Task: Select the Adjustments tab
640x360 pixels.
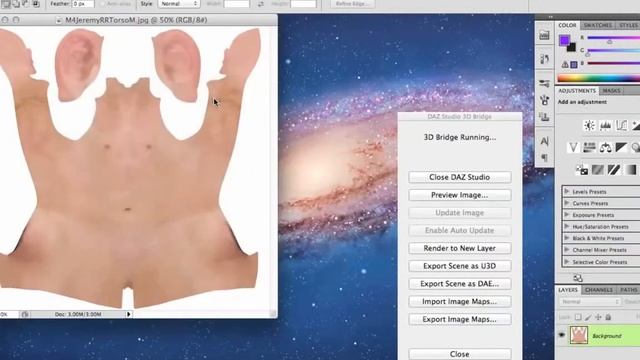Action: [577, 91]
